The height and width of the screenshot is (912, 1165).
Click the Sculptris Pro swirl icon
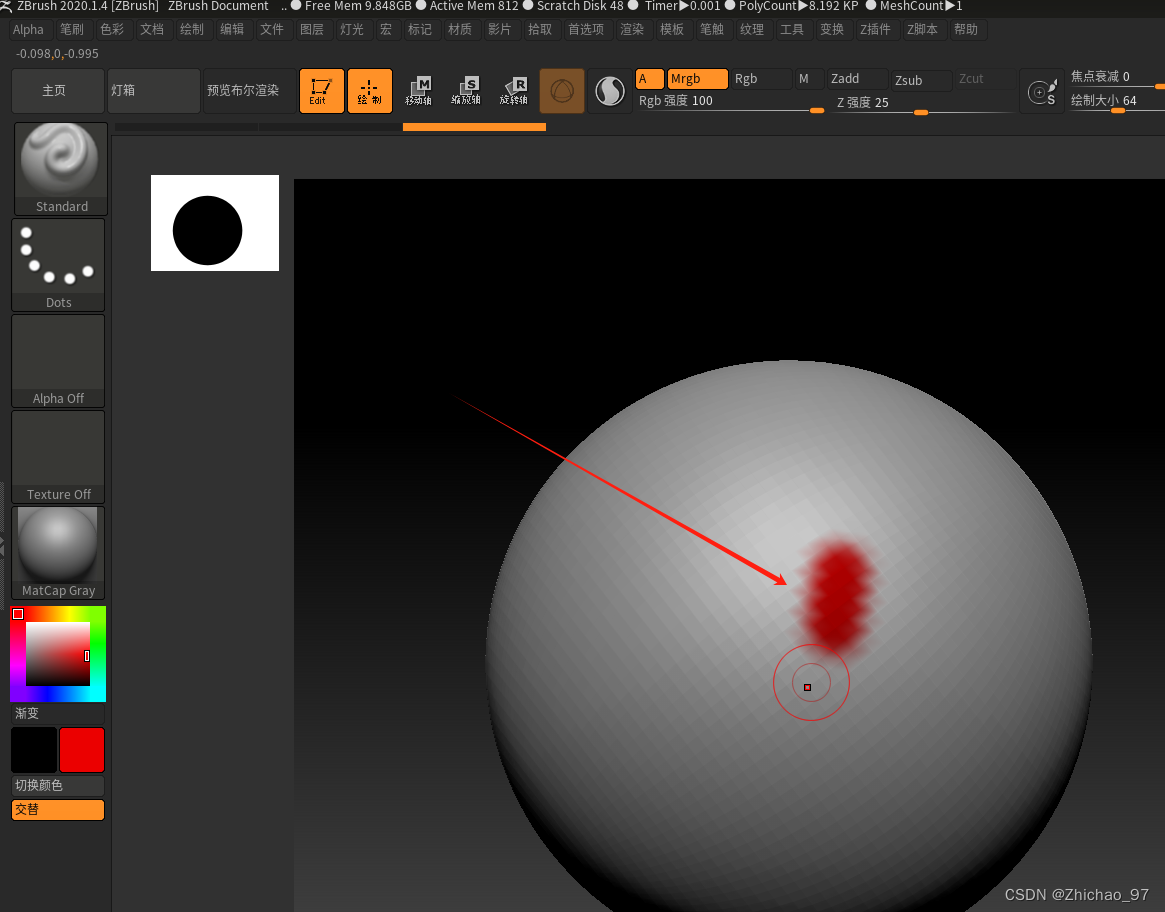click(x=610, y=91)
